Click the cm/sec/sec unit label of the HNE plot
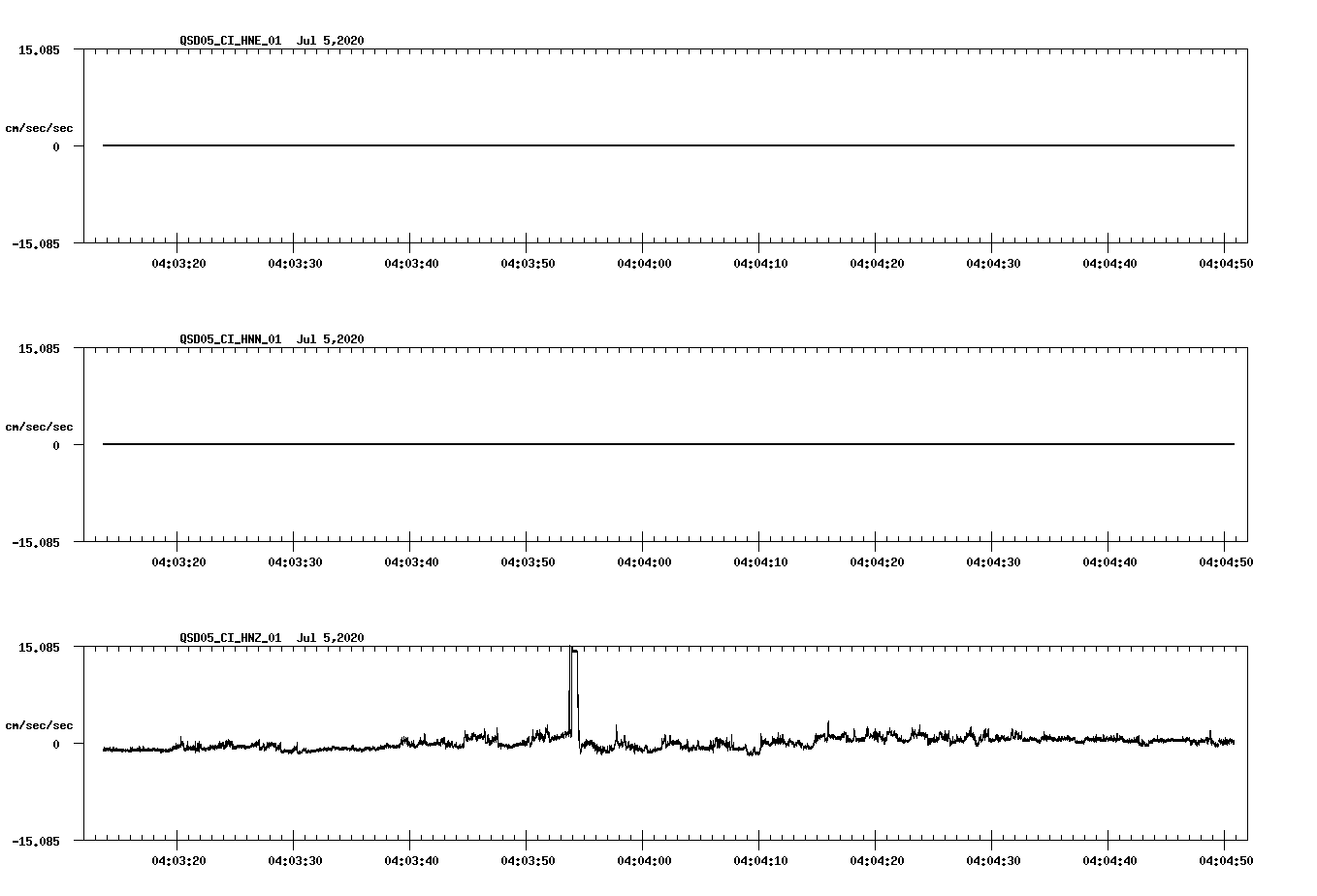 [40, 128]
